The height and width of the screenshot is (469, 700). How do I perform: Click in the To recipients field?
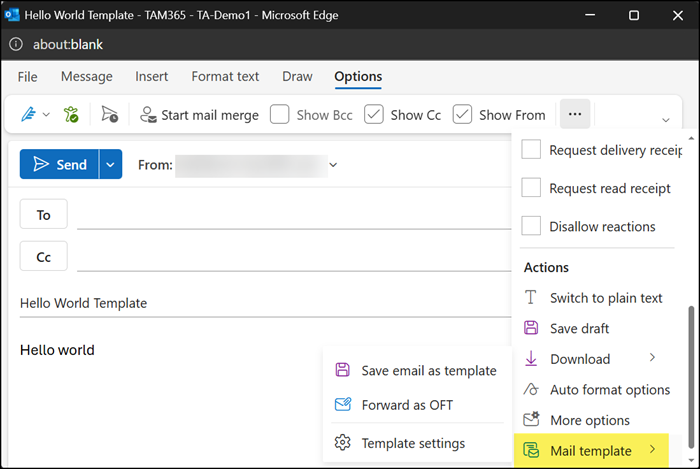[x=294, y=216]
